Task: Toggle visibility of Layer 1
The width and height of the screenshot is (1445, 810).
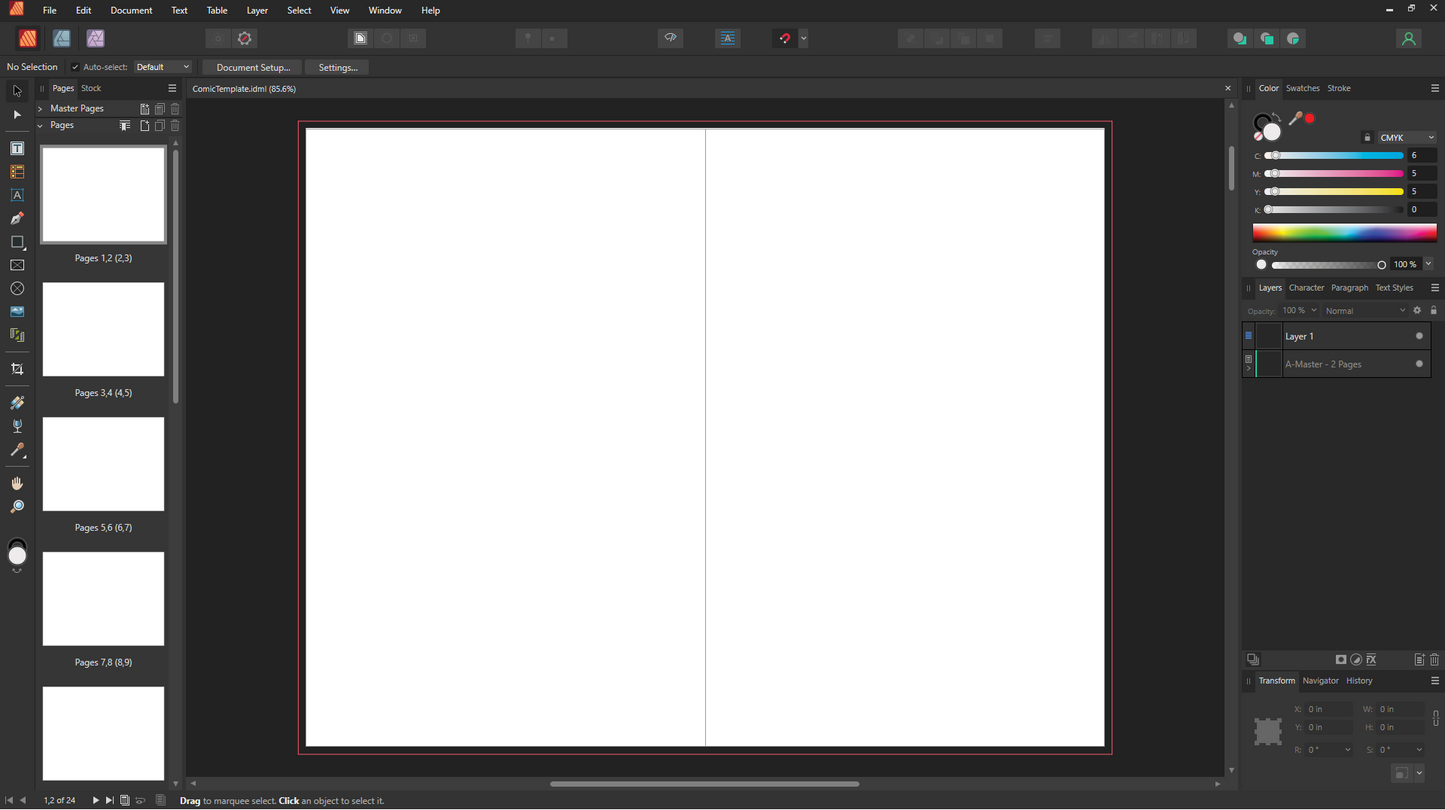Action: pyautogui.click(x=1419, y=336)
